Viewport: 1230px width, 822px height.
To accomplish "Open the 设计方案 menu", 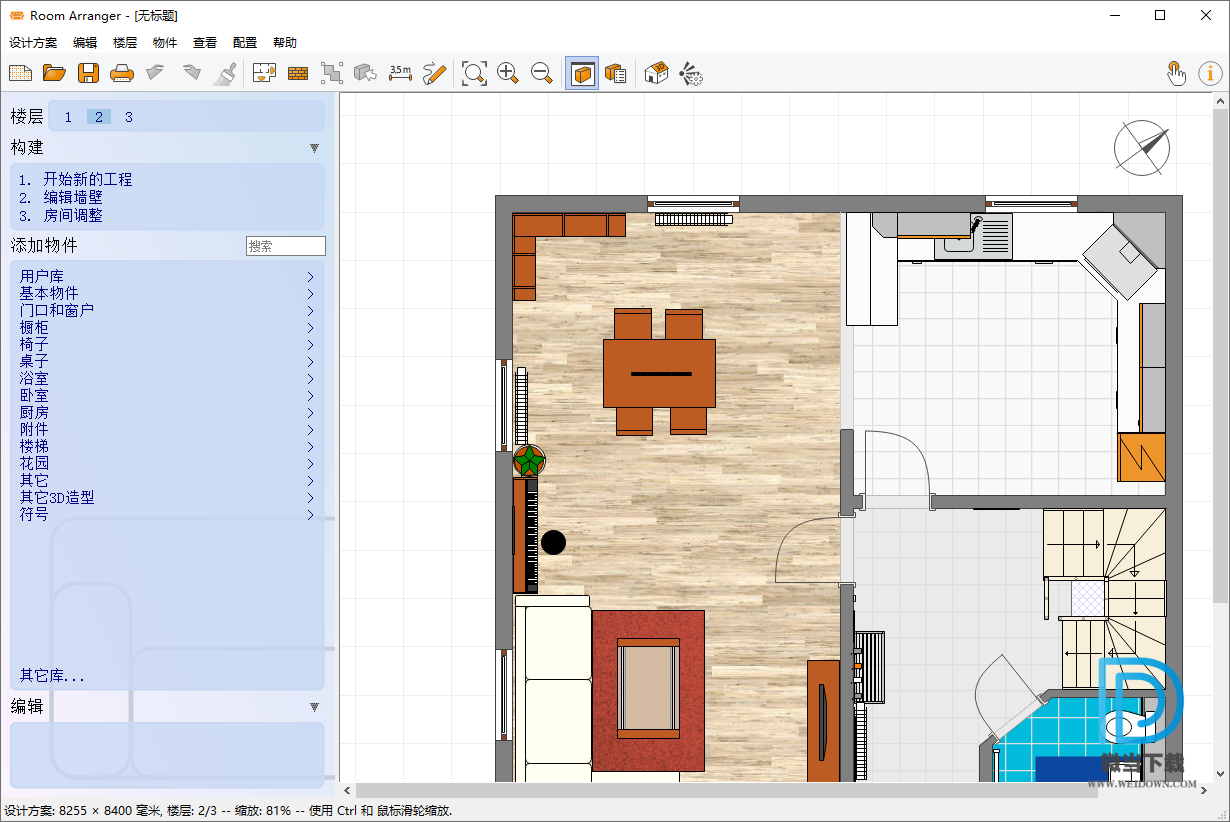I will 33,43.
